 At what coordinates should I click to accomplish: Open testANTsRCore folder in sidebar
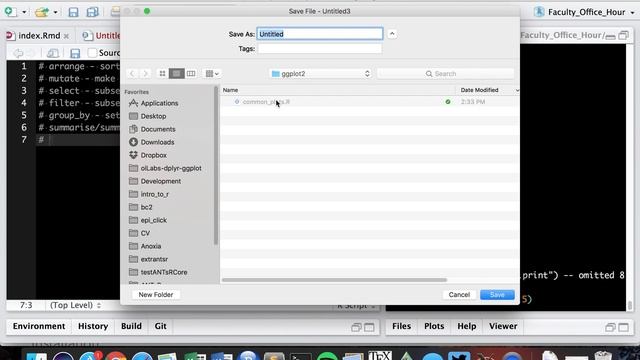point(164,272)
